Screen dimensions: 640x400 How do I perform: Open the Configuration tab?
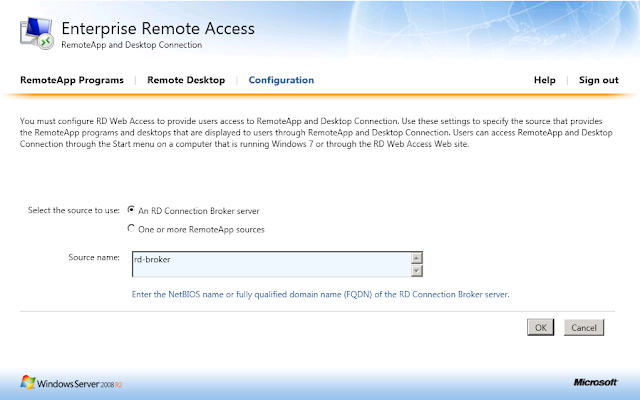(x=281, y=80)
